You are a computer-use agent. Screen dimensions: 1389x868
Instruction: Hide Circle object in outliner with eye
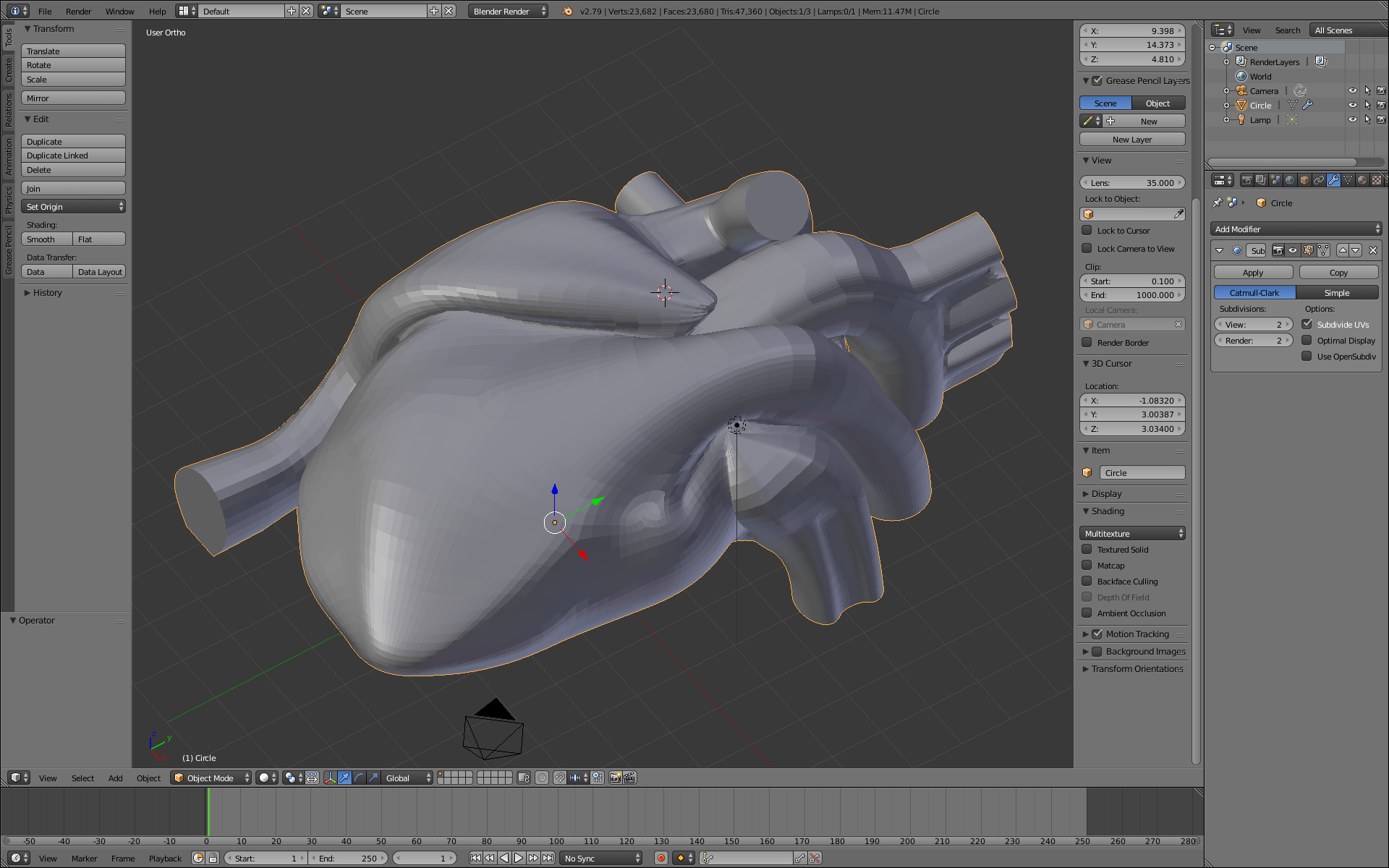click(x=1352, y=105)
